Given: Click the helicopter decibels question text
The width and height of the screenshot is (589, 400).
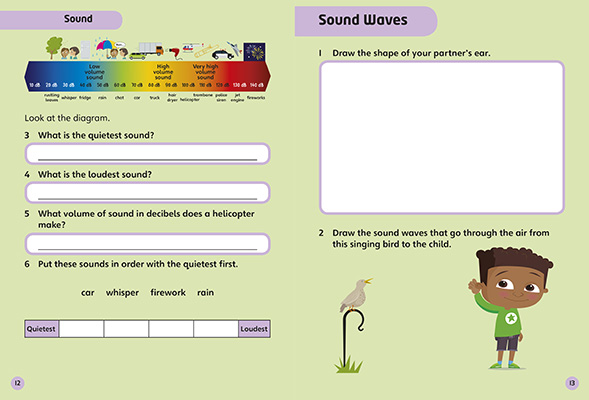Looking at the screenshot, I should [x=146, y=219].
